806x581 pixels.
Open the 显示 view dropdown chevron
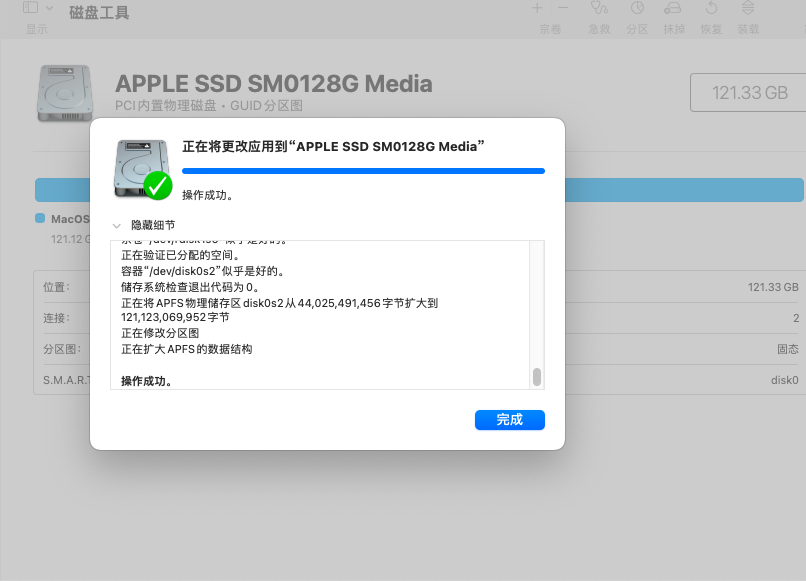click(x=49, y=8)
